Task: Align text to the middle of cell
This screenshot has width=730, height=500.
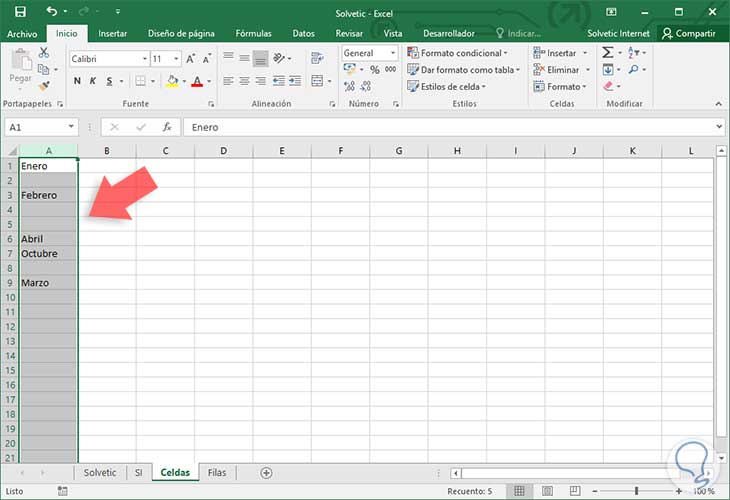Action: tap(244, 58)
